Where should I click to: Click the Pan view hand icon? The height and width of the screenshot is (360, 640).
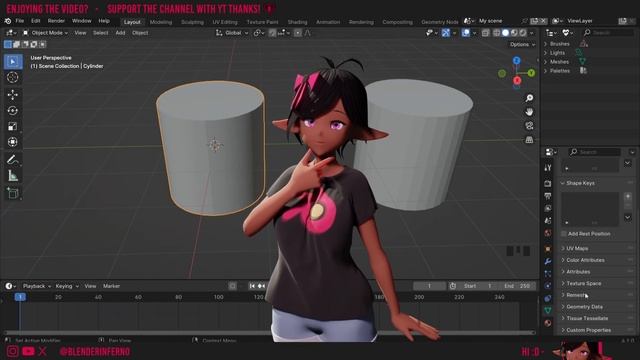pos(529,112)
